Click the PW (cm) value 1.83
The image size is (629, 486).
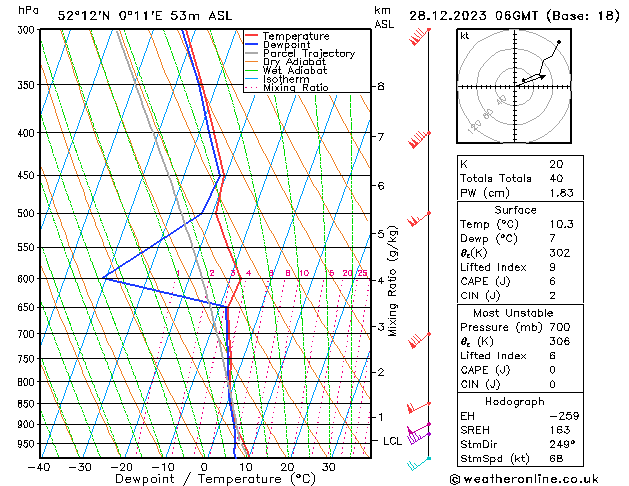562,193
